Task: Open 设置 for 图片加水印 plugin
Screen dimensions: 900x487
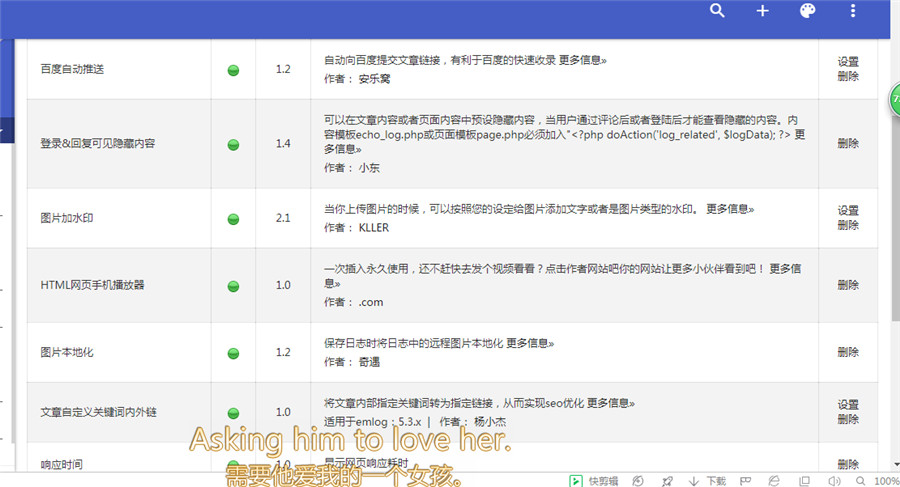Action: 848,211
